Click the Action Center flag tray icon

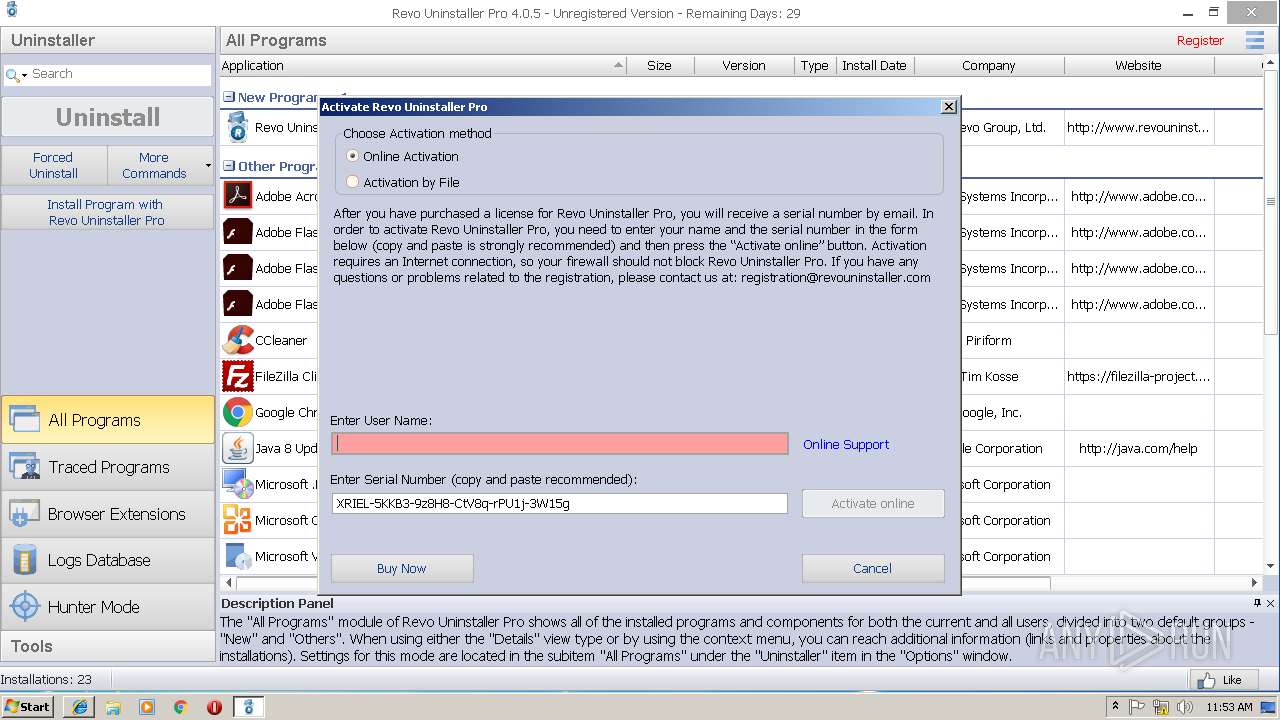pos(1137,707)
